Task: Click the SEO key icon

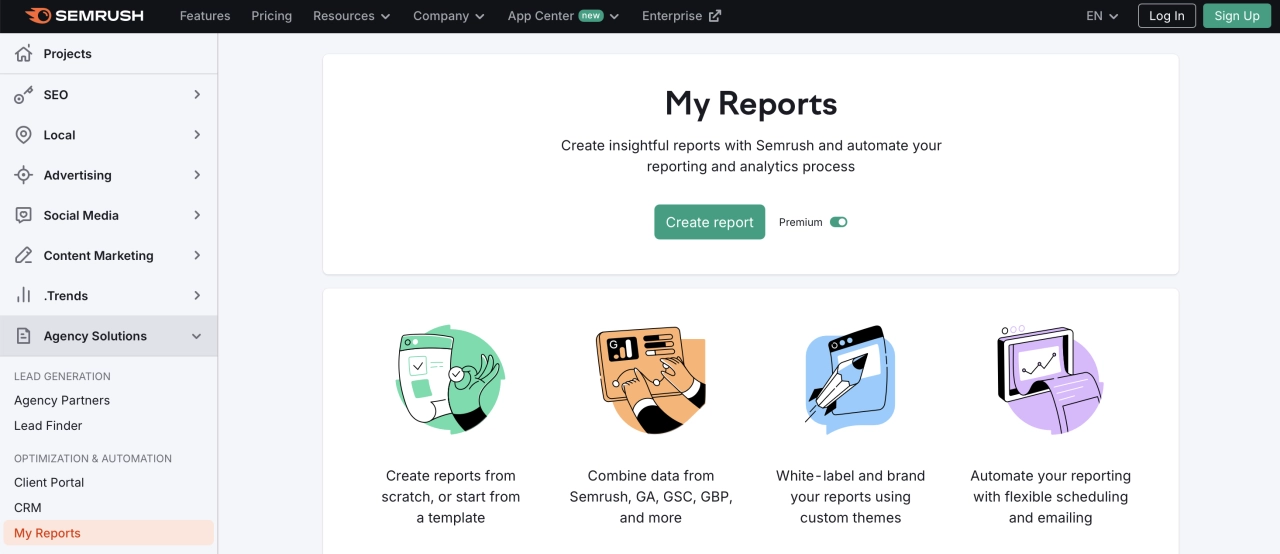Action: [23, 95]
